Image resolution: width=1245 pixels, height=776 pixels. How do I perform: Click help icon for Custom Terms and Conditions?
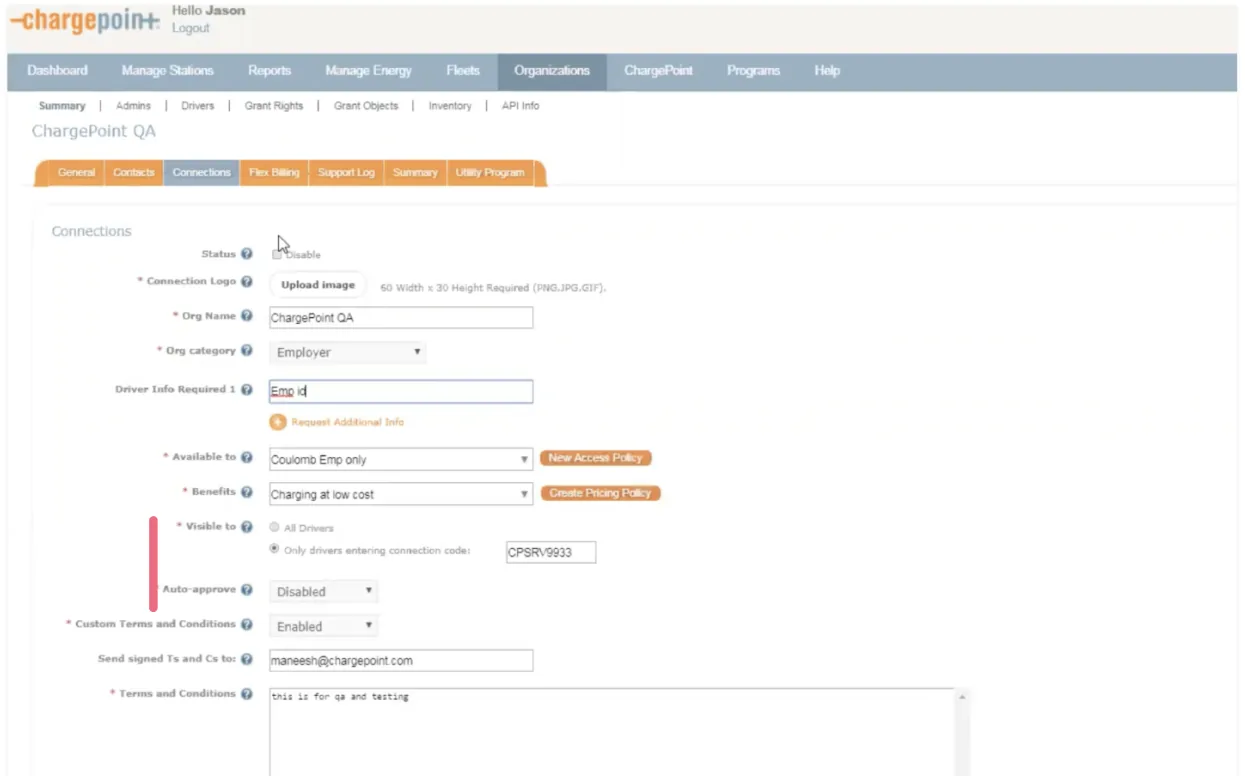pyautogui.click(x=246, y=624)
